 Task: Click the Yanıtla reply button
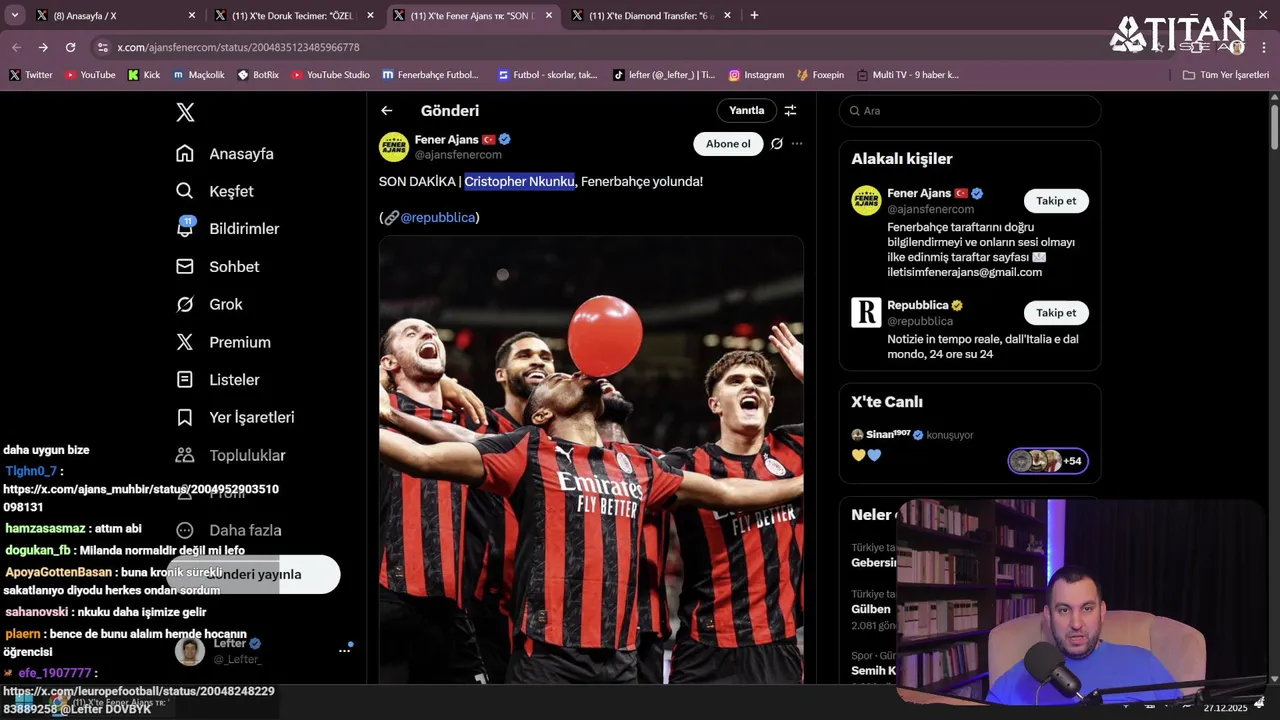[746, 111]
